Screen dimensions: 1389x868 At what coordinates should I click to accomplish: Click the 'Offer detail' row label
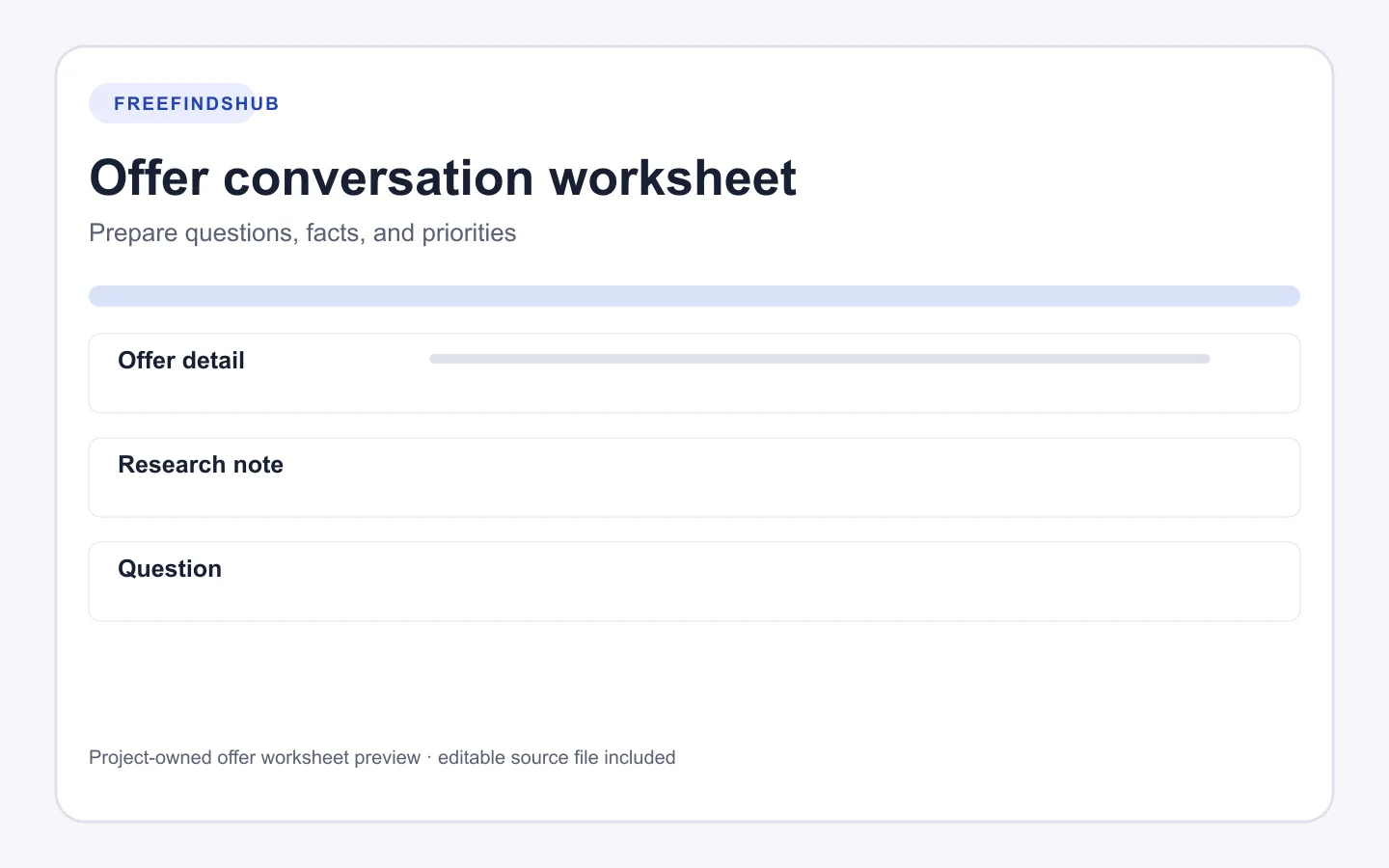pos(181,361)
